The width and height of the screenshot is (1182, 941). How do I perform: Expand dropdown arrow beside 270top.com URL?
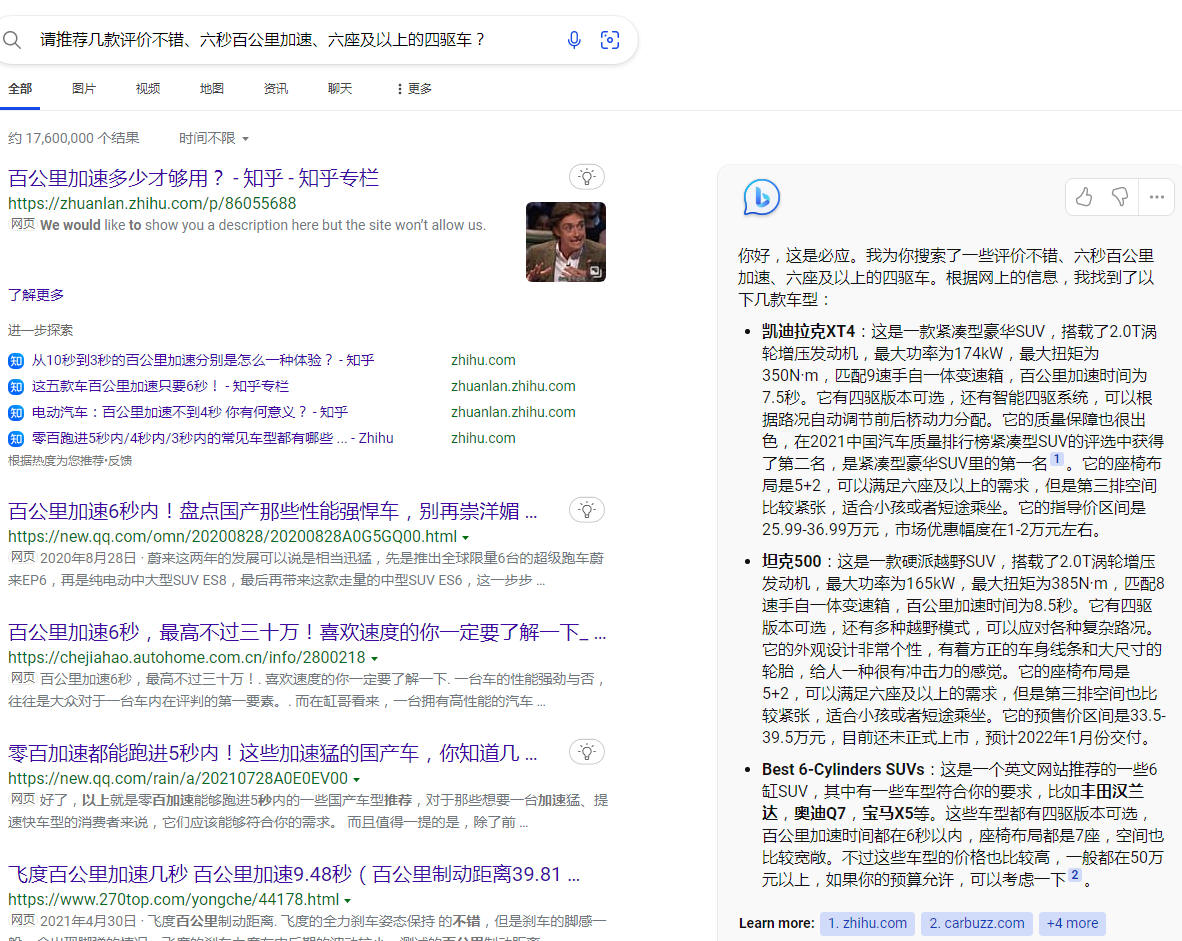[x=348, y=900]
